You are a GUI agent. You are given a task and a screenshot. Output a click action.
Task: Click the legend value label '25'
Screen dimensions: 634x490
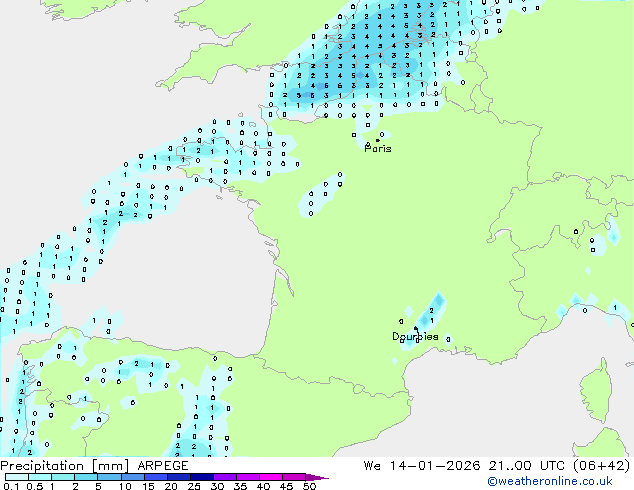194,486
